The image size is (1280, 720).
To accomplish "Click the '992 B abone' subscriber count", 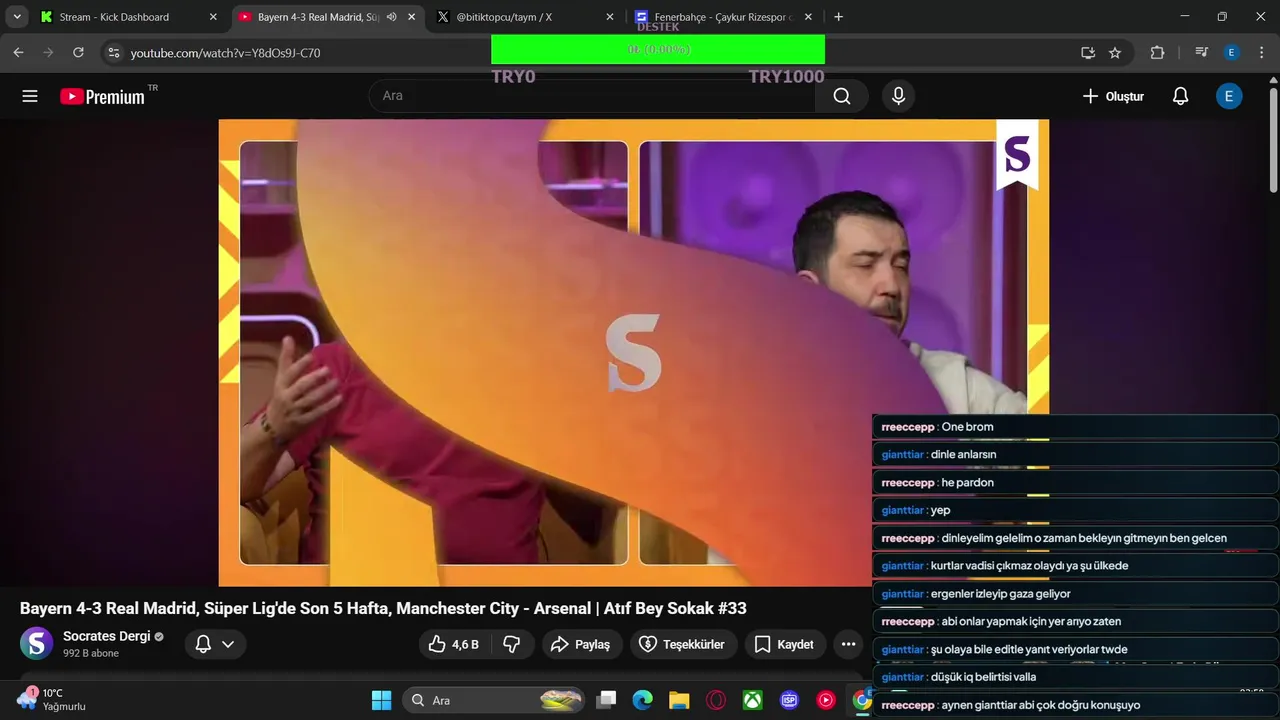I will click(x=91, y=653).
